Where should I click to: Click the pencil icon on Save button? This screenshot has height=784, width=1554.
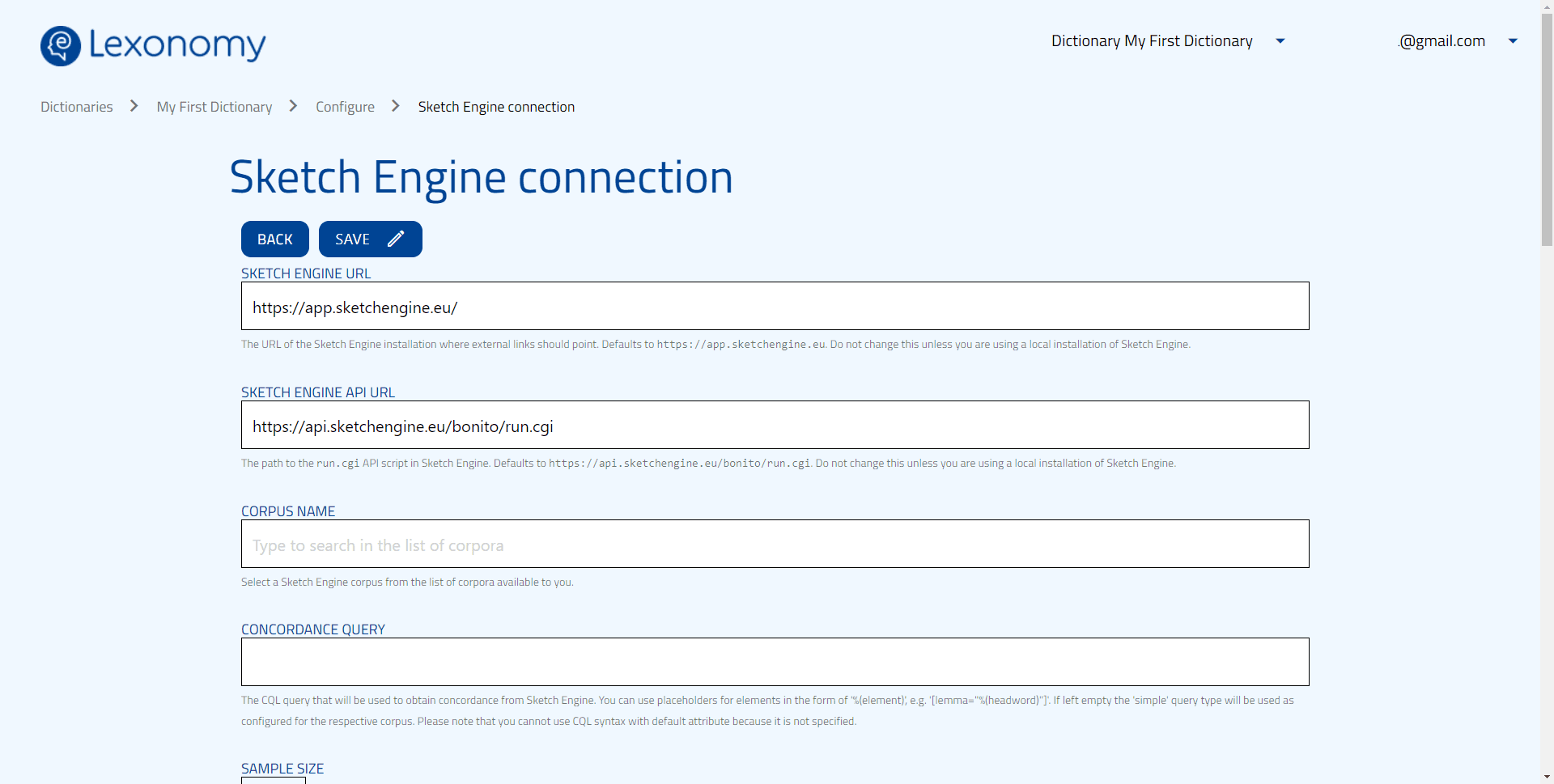396,239
